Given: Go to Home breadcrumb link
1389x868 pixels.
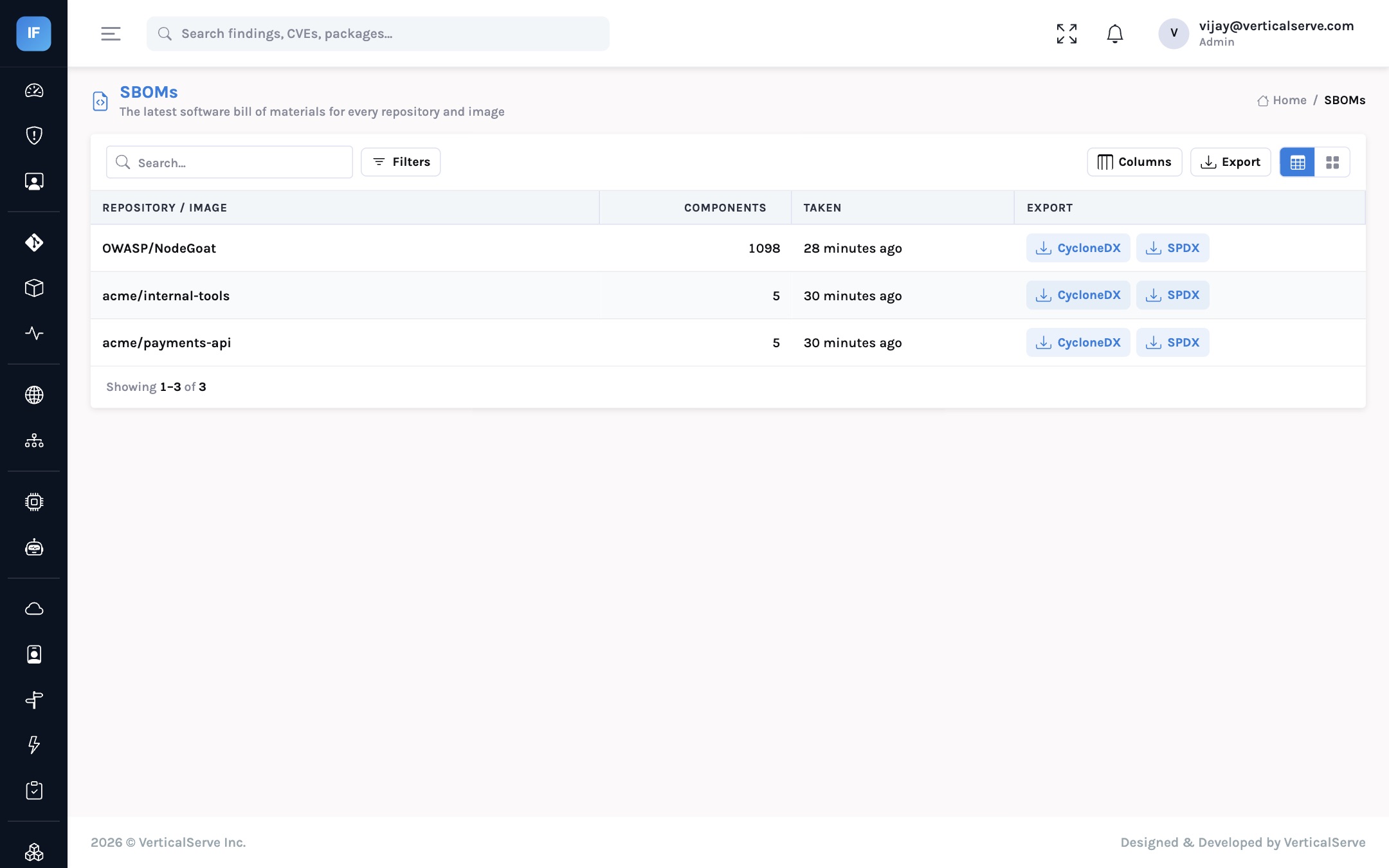Looking at the screenshot, I should point(1282,100).
